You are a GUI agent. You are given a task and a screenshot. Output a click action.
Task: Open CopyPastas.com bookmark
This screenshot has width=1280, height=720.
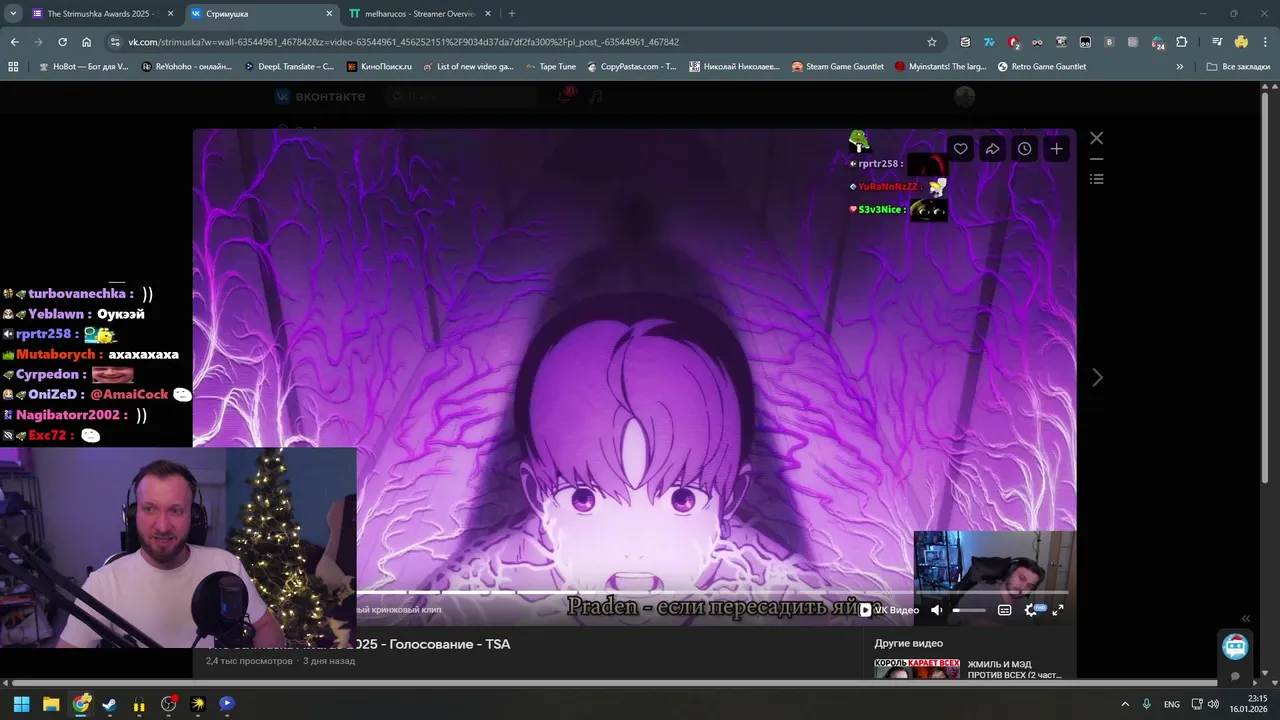coord(631,67)
